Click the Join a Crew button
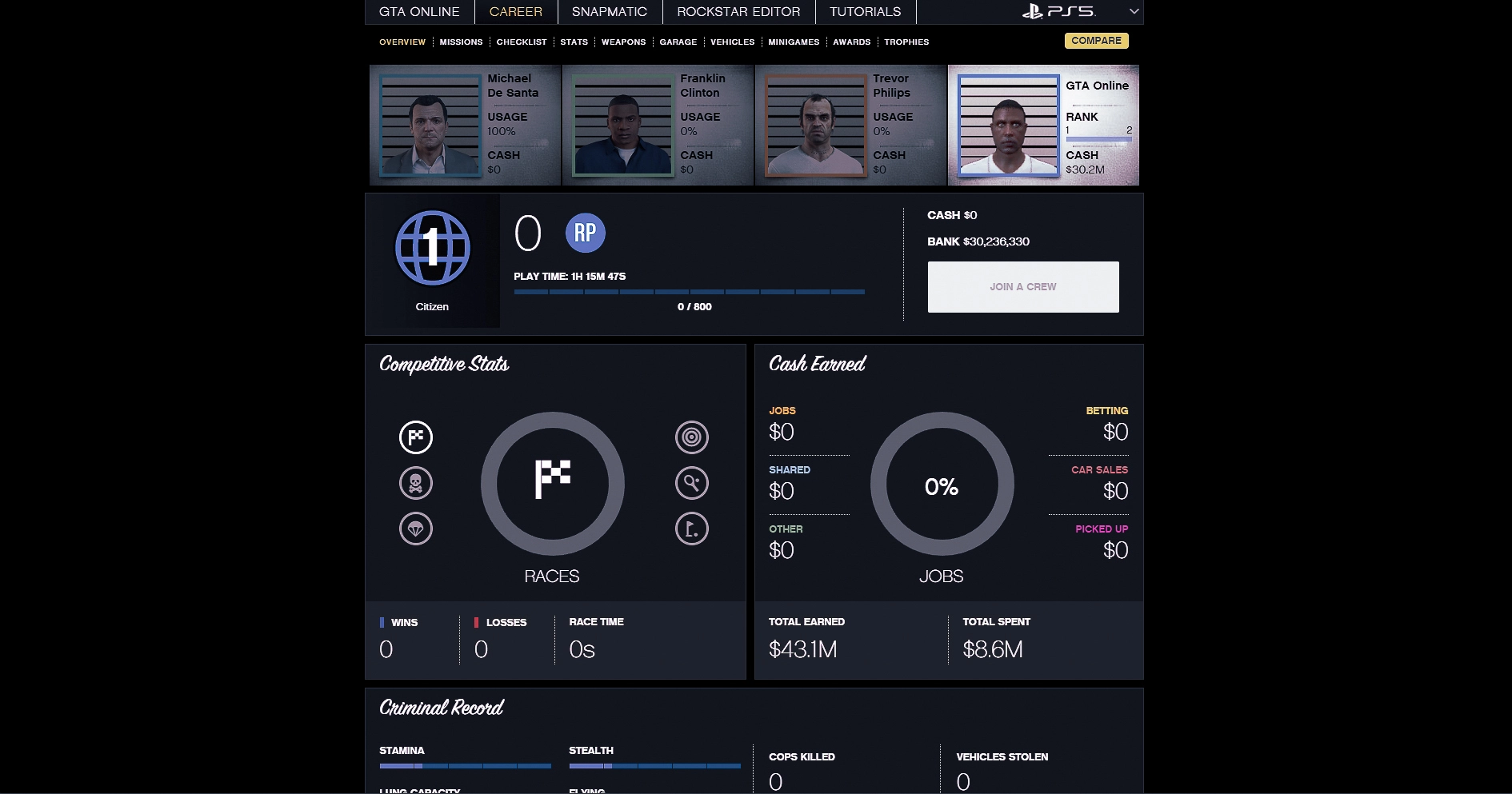 [1023, 287]
